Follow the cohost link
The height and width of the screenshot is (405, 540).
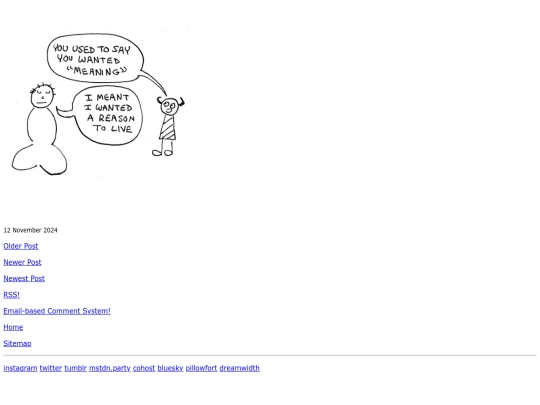(x=144, y=368)
